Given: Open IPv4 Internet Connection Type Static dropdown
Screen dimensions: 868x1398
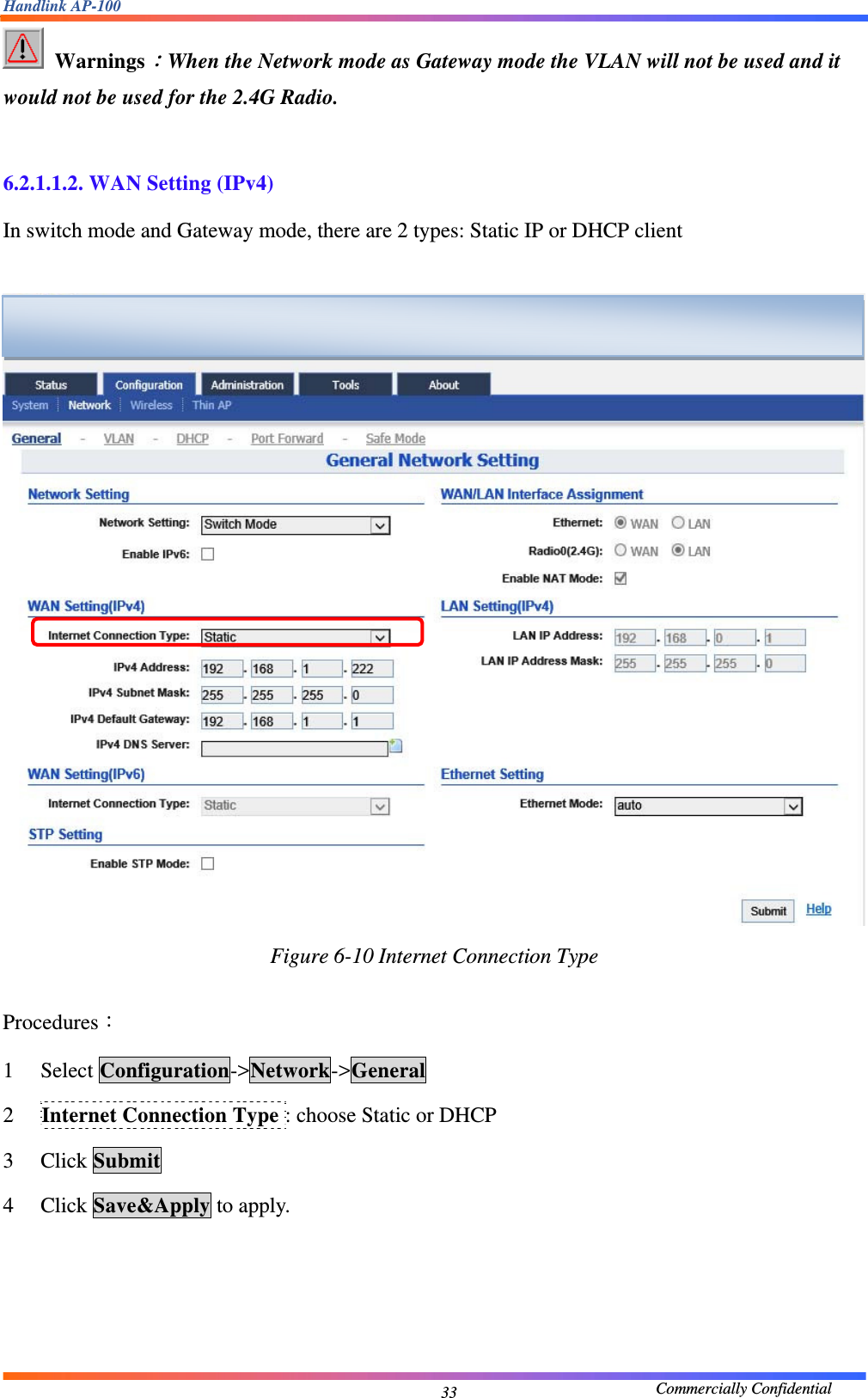Looking at the screenshot, I should click(296, 637).
